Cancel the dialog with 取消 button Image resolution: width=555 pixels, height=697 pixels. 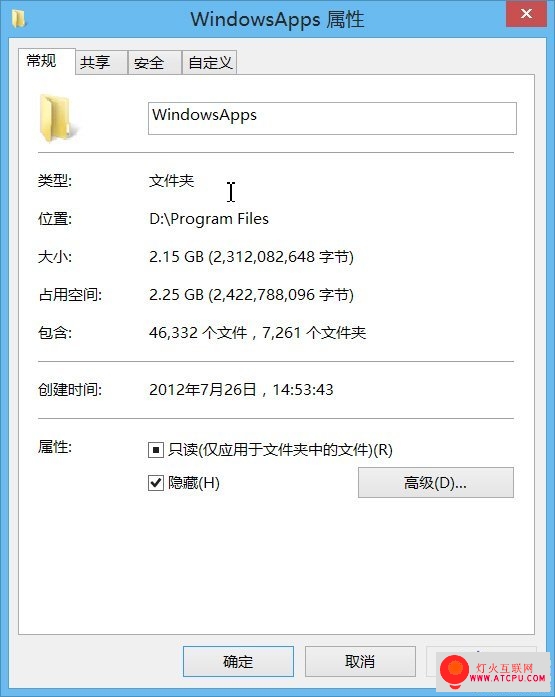click(360, 661)
